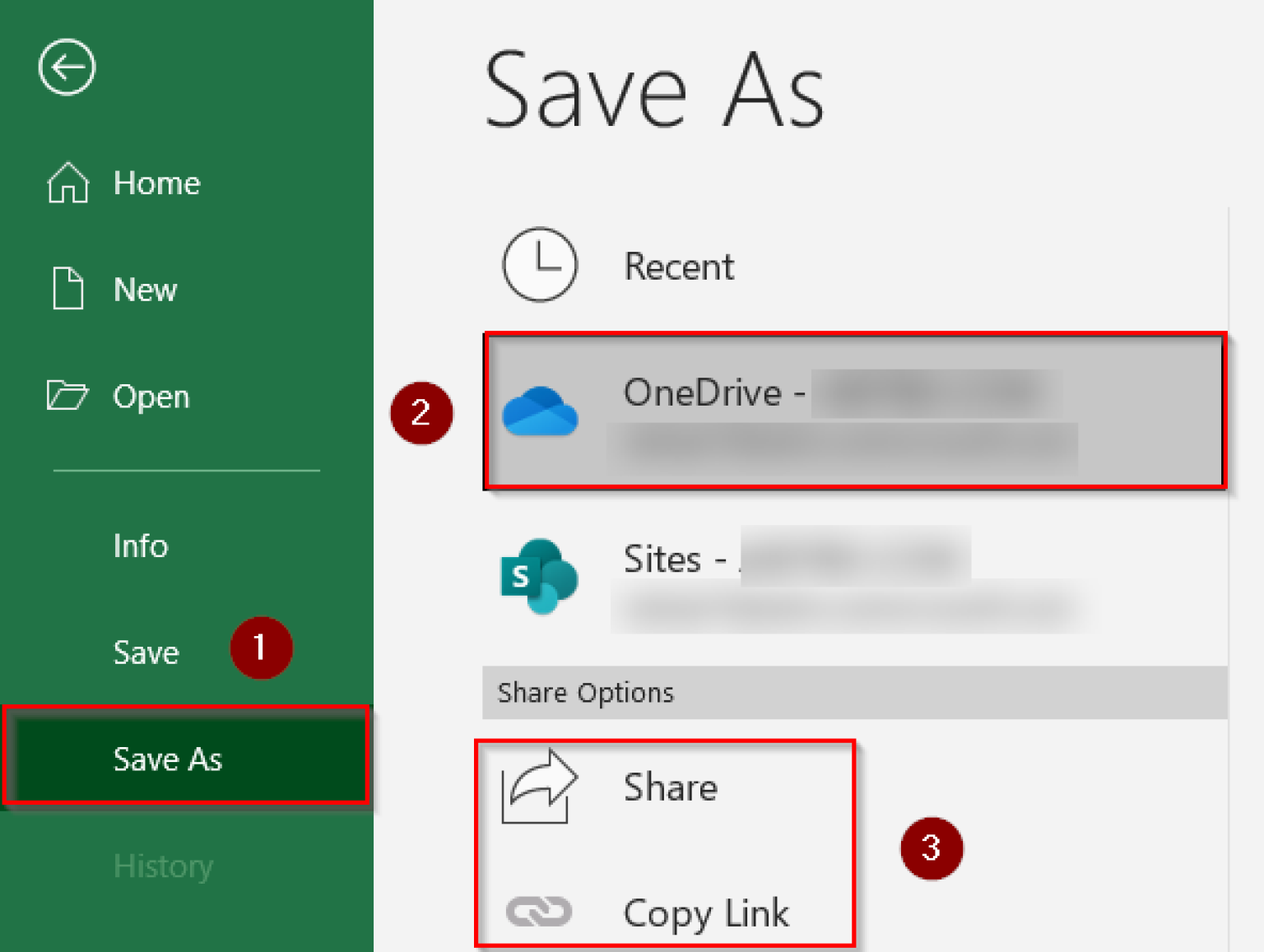Click the OneDrive cloud icon
Image resolution: width=1264 pixels, height=952 pixels.
point(540,411)
